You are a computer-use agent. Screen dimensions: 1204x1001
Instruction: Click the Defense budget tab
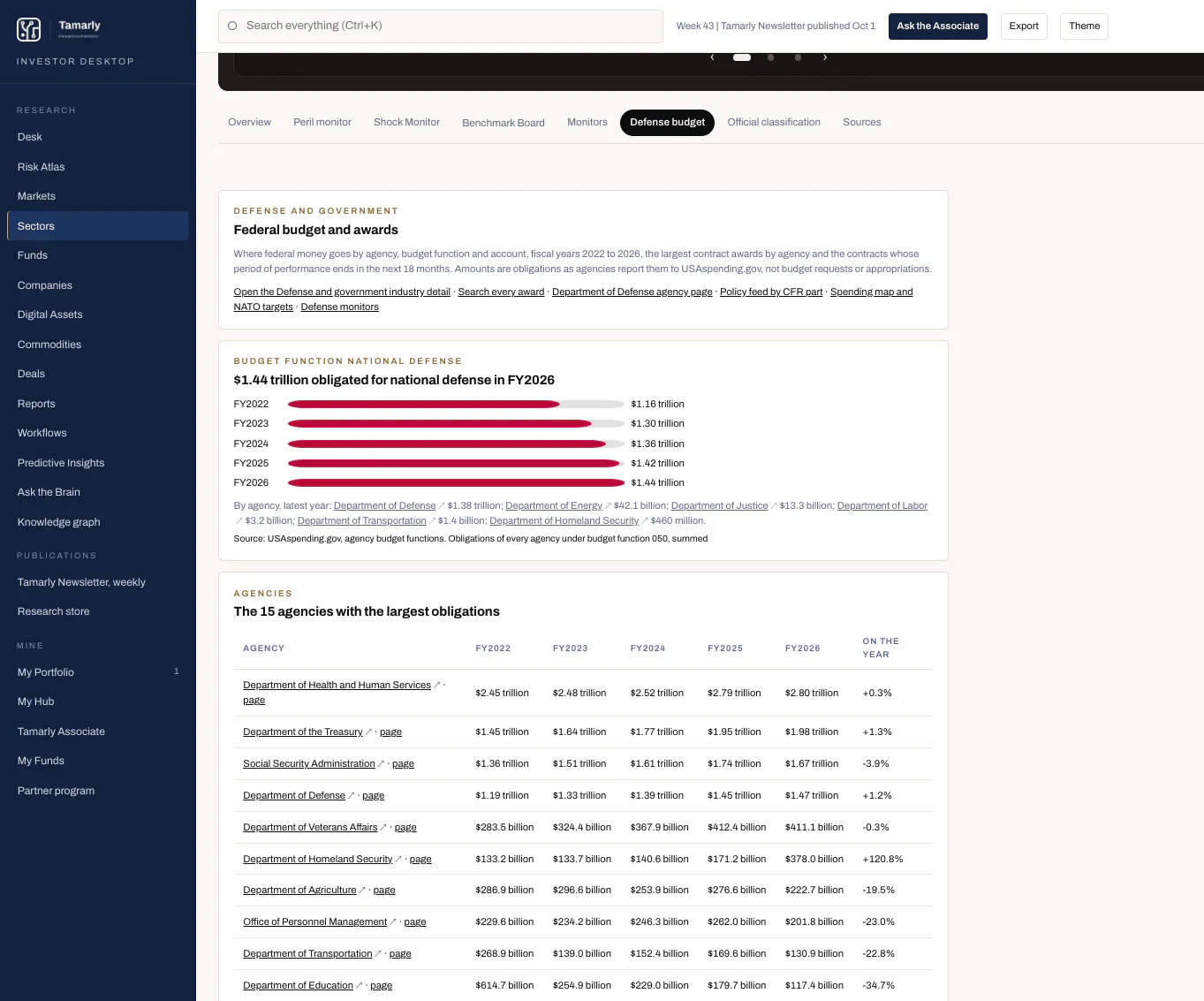[x=667, y=122]
